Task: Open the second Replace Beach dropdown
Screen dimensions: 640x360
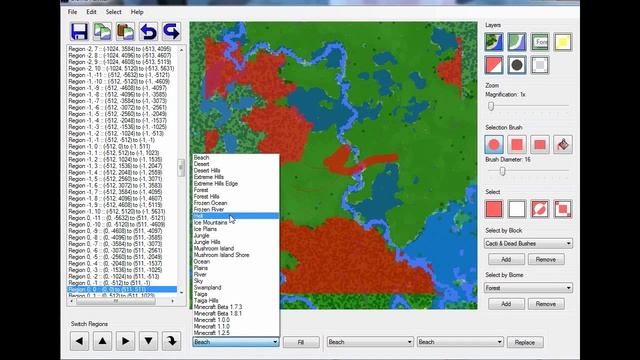Action: point(460,342)
